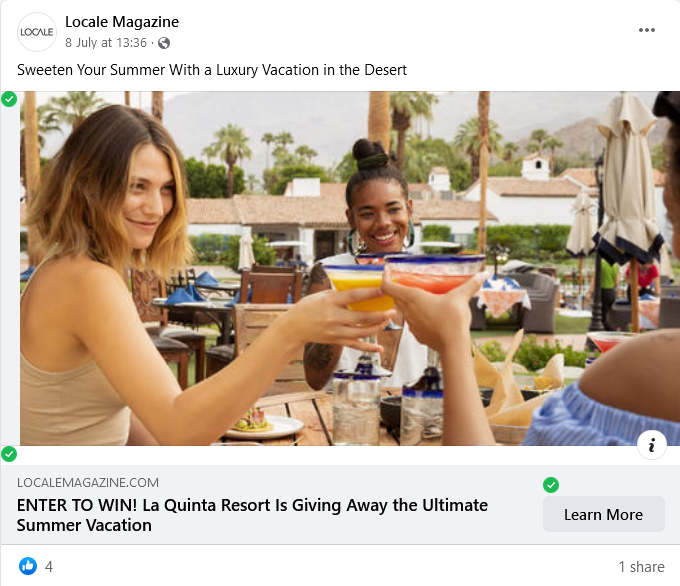View the "1 share" count
The image size is (680, 586).
pos(641,566)
